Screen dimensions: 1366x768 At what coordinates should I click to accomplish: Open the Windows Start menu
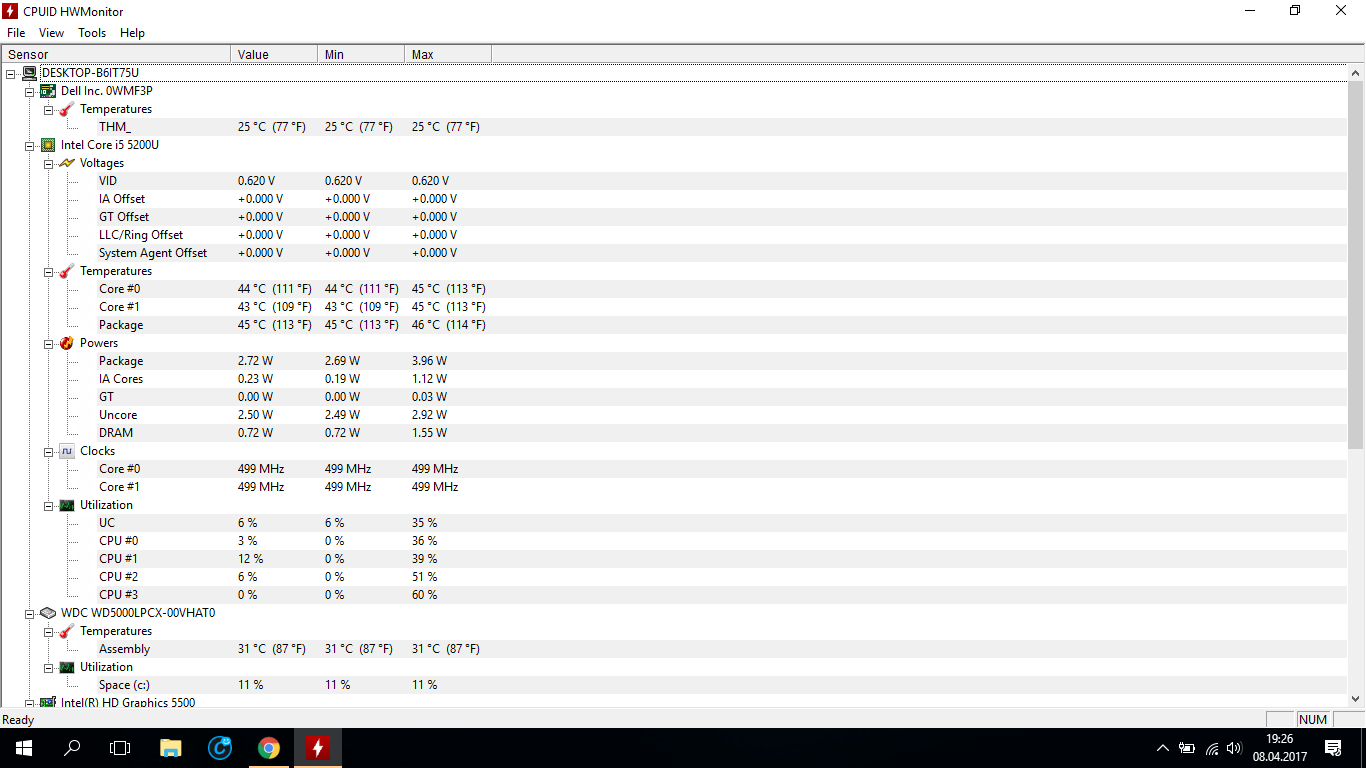[23, 748]
